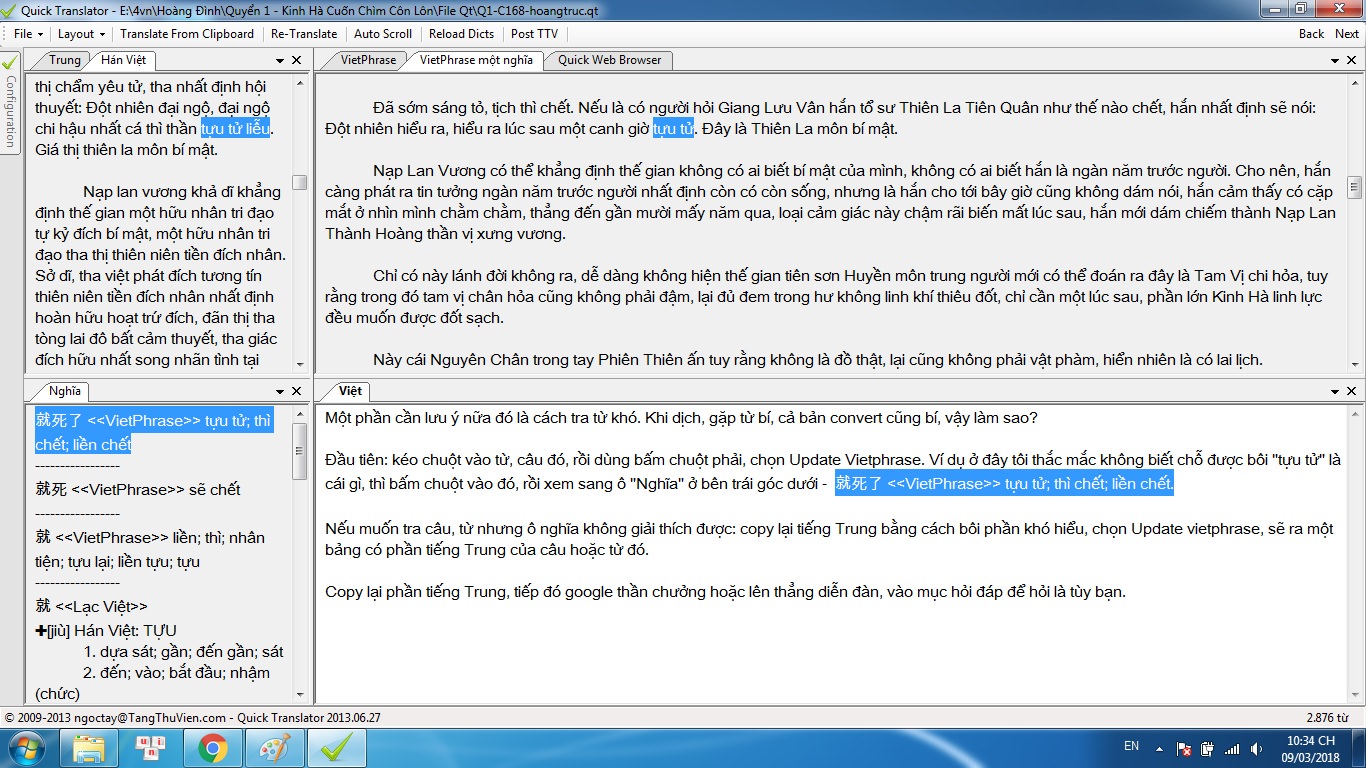Close the Hán Việt panel
The width and height of the screenshot is (1366, 768).
coord(298,61)
